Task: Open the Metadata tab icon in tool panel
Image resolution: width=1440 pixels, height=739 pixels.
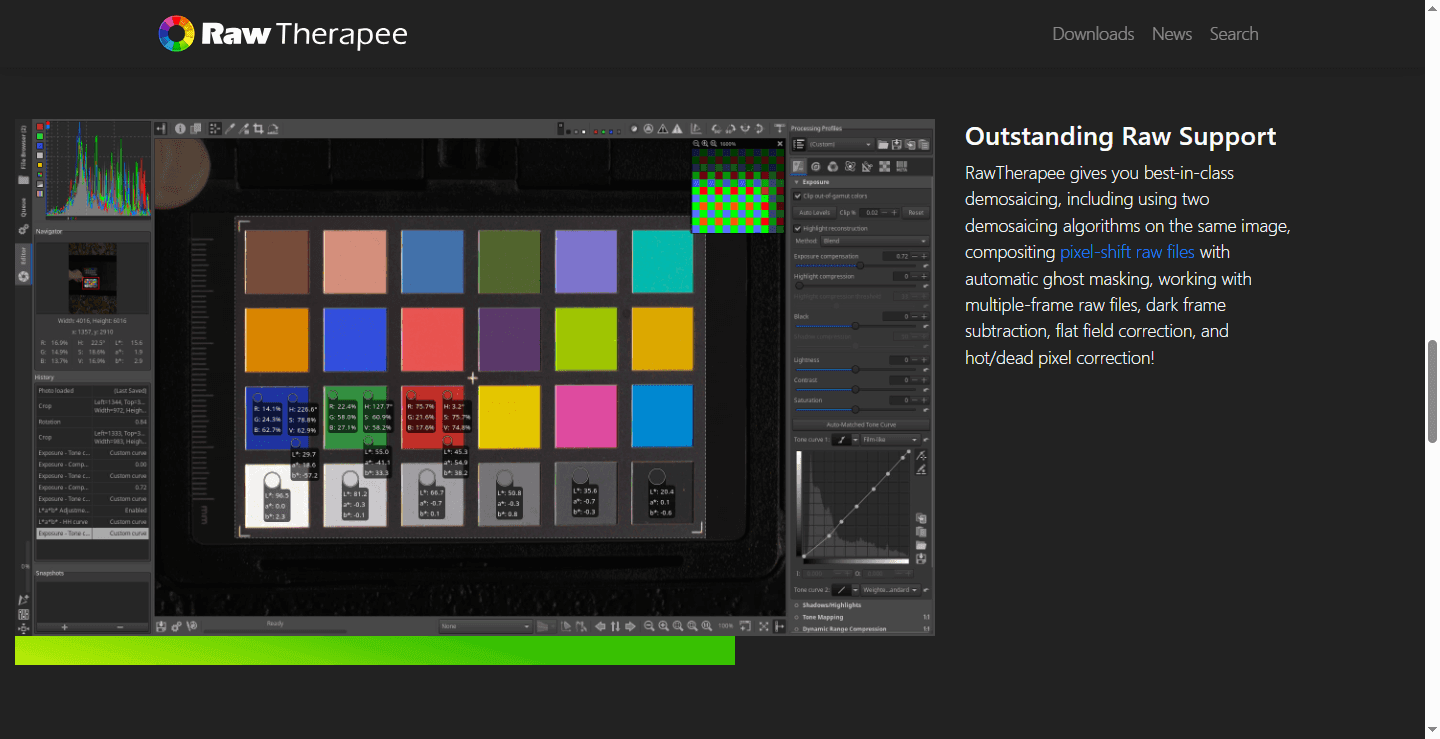Action: click(901, 166)
